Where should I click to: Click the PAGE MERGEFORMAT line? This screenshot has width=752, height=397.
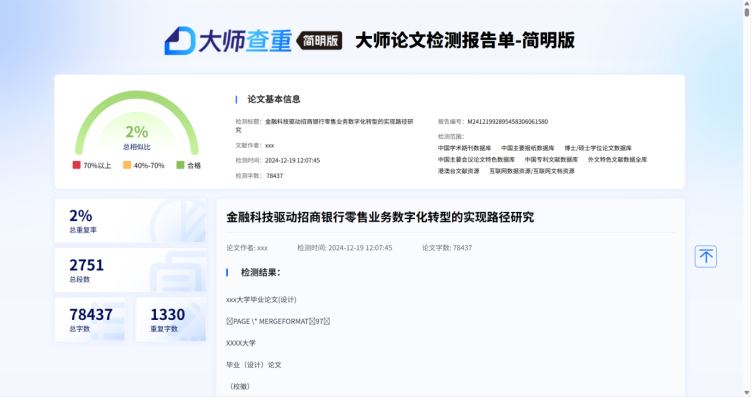click(278, 321)
